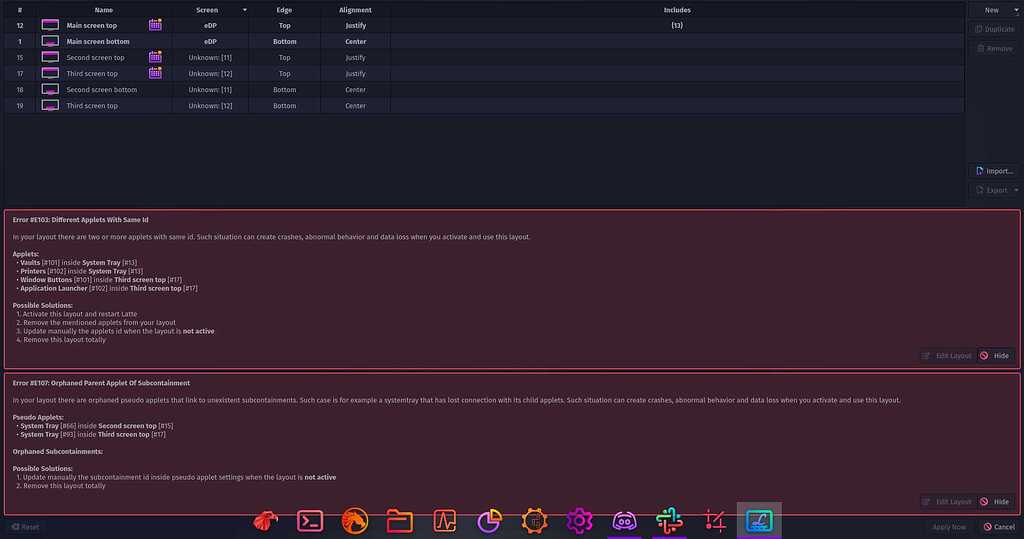Click the red bird icon in dock
1024x539 pixels.
(265, 520)
